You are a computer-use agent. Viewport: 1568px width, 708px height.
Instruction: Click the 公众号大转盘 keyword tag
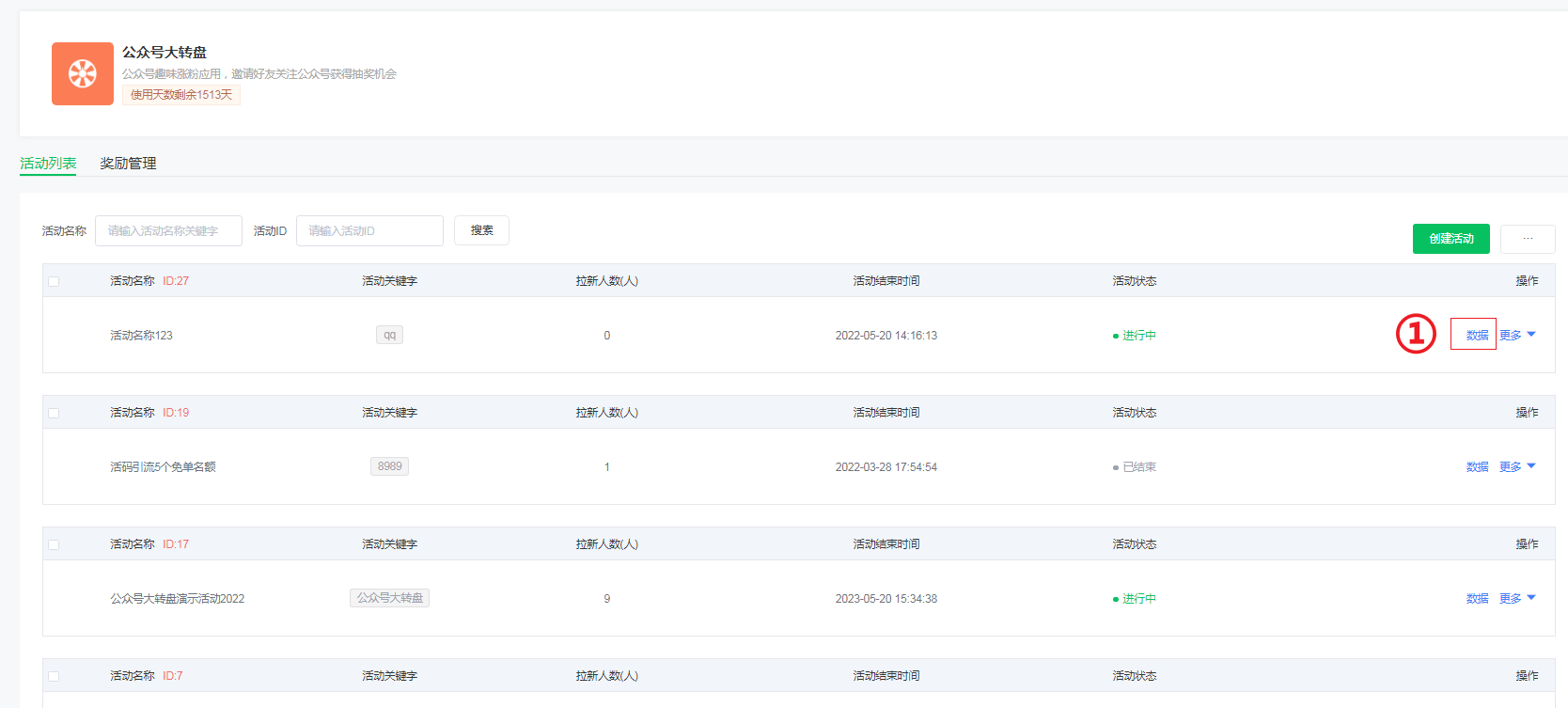coord(389,598)
